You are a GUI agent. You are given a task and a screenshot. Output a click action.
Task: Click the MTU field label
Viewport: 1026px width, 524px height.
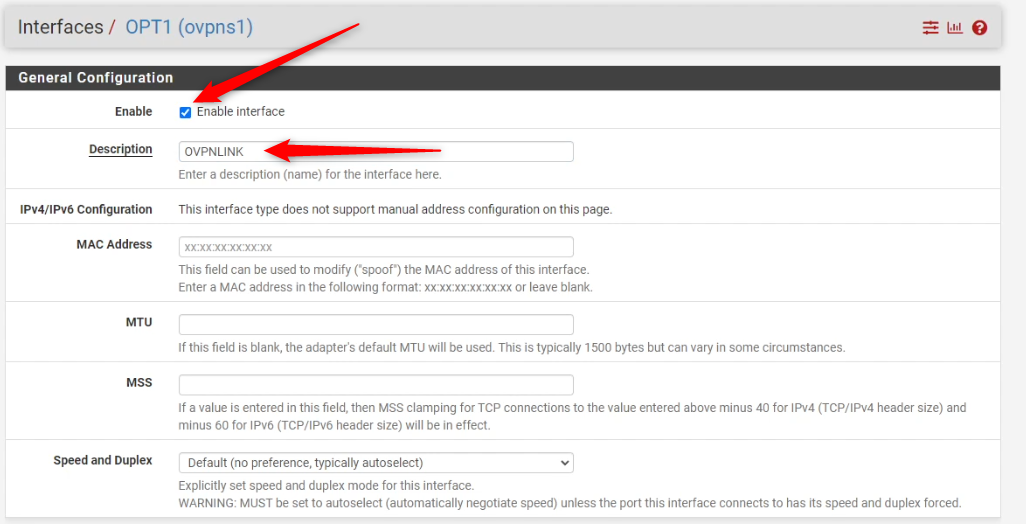[x=138, y=322]
